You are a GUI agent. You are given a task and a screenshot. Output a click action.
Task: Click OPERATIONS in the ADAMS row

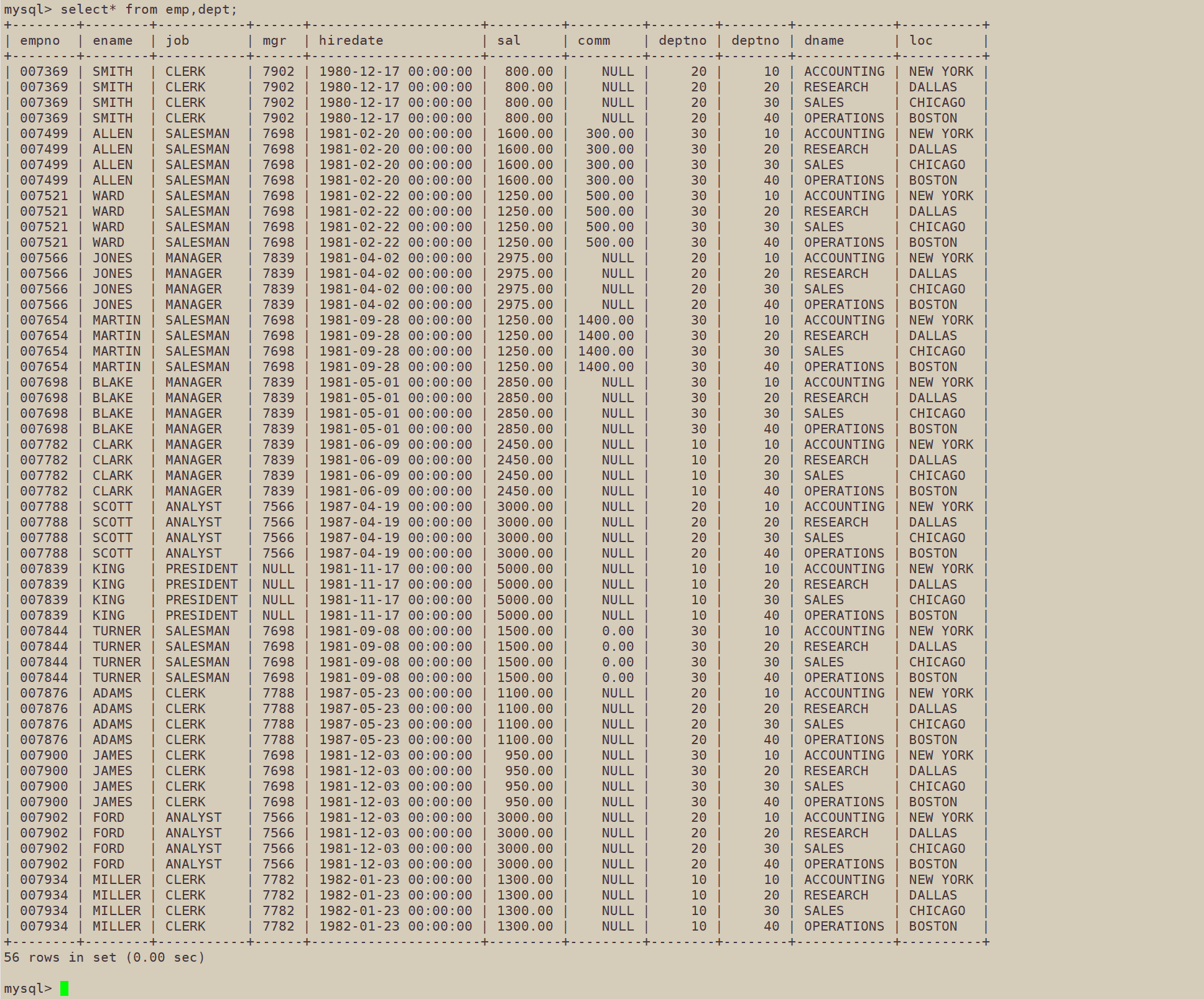(x=844, y=740)
